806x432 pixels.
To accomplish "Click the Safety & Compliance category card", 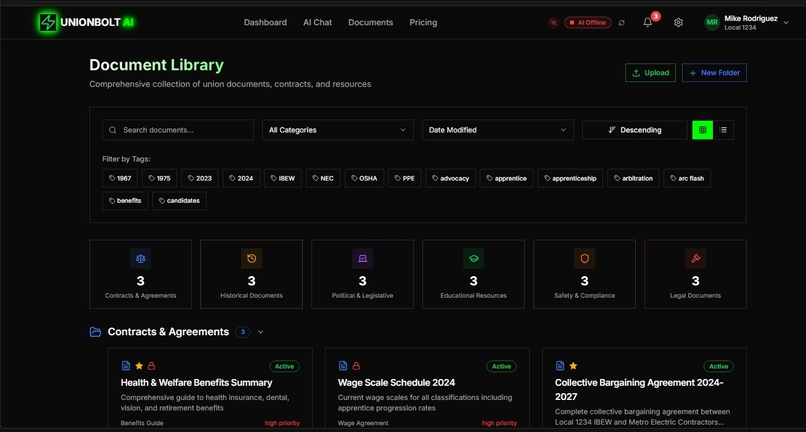I will [x=584, y=274].
